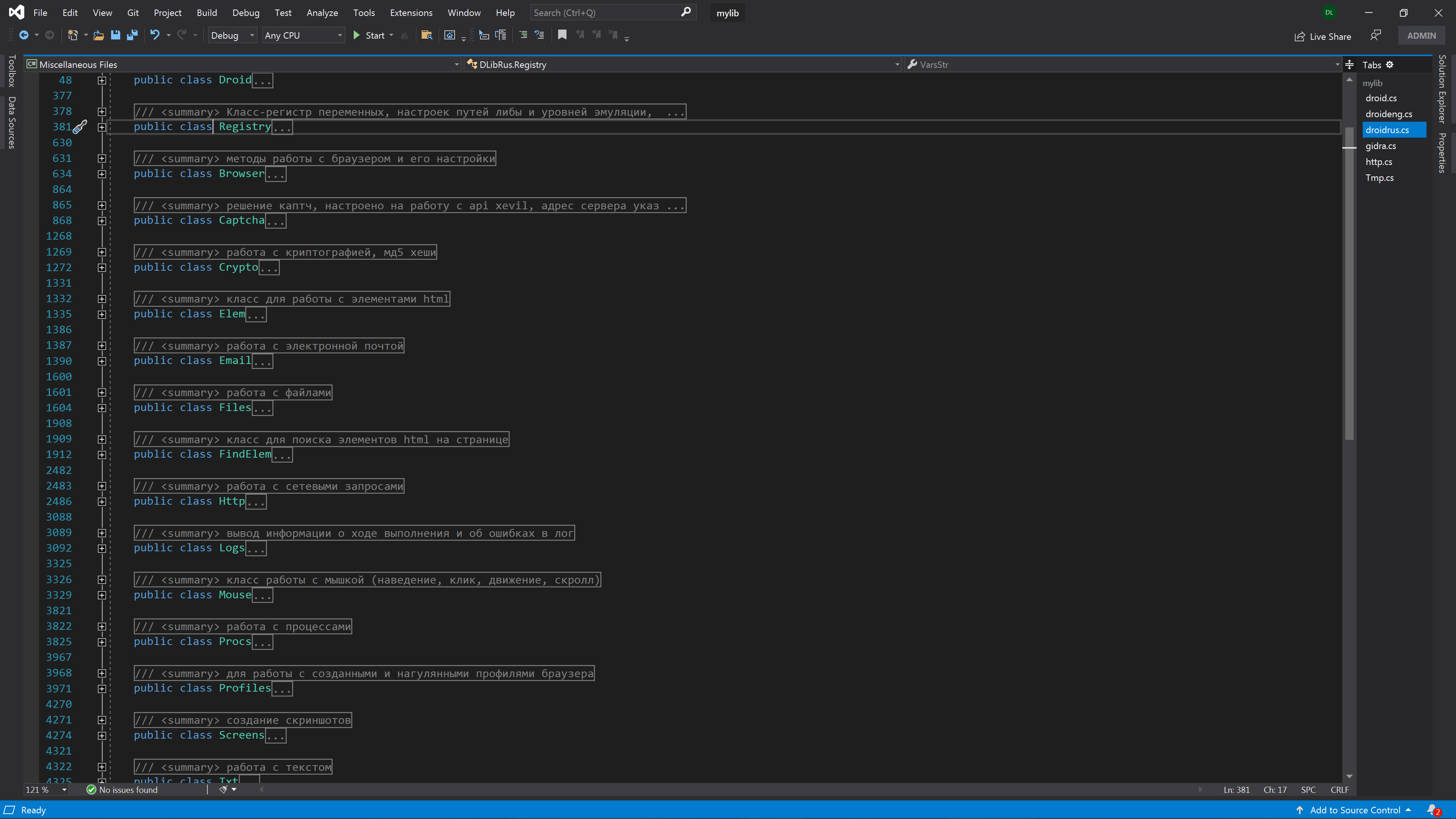Expand the collapsed Registry class region
Image resolution: width=1456 pixels, height=819 pixels.
[102, 127]
